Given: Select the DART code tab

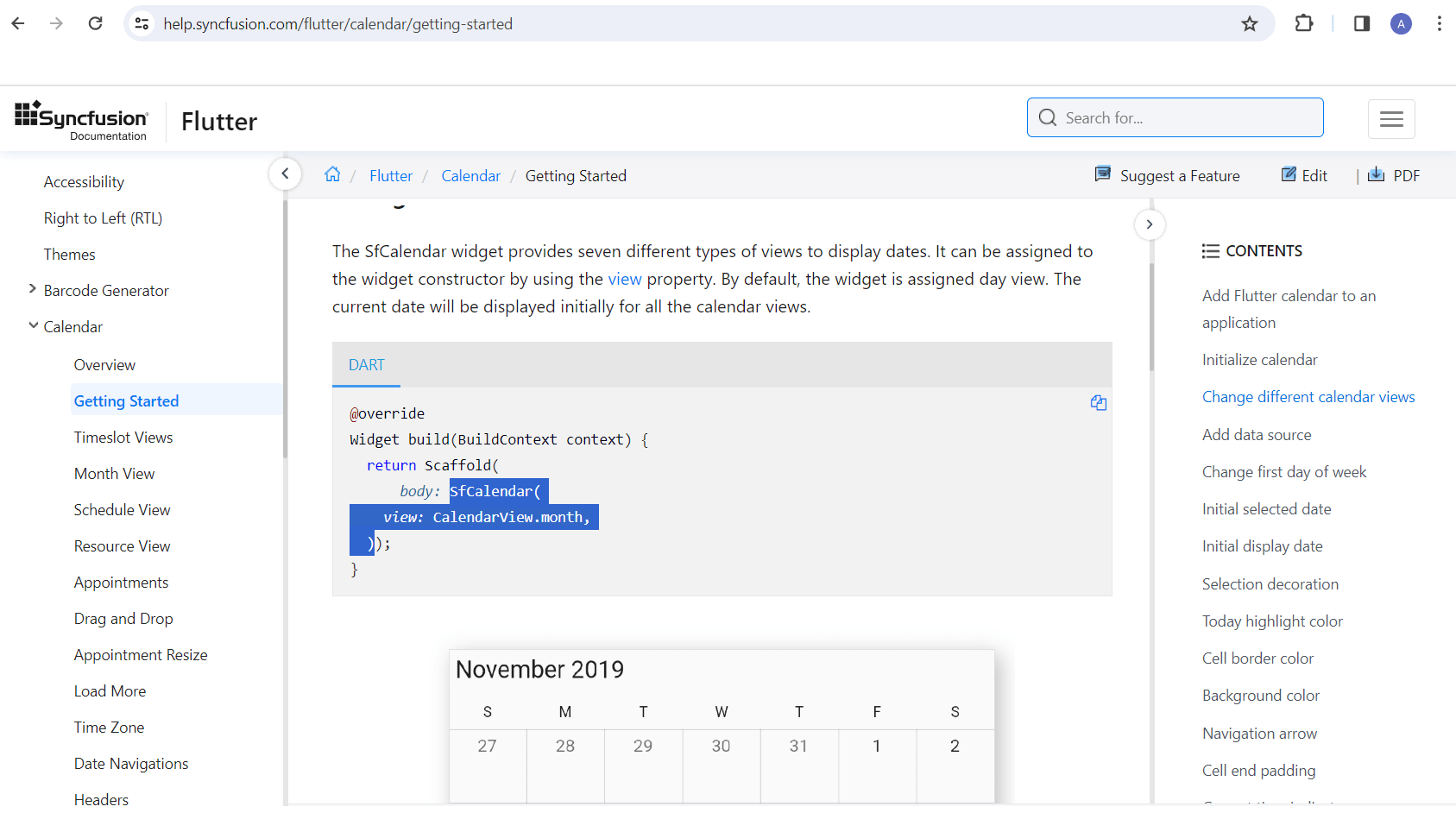Looking at the screenshot, I should point(367,365).
